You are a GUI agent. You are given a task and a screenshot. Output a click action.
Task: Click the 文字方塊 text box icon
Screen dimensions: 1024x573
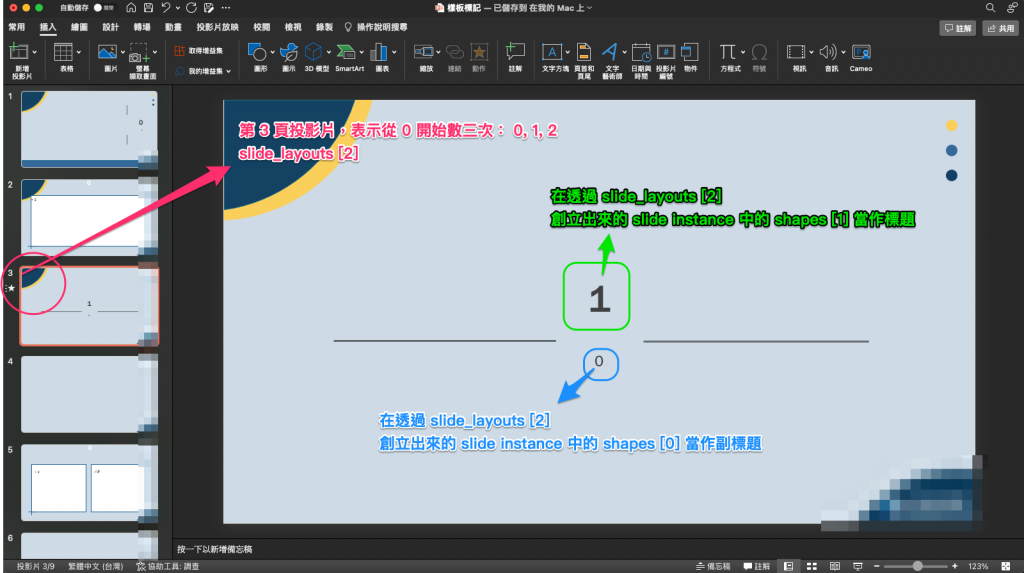tap(552, 52)
